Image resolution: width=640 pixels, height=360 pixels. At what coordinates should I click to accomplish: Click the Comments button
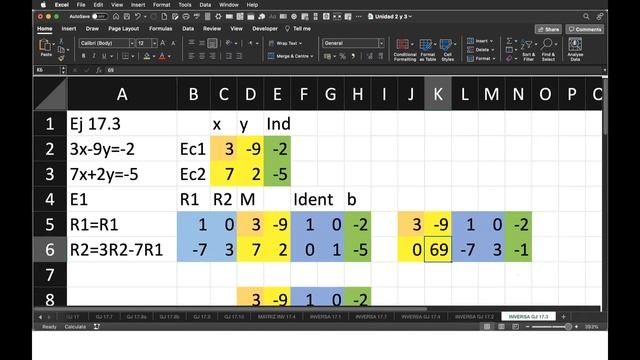pos(585,29)
